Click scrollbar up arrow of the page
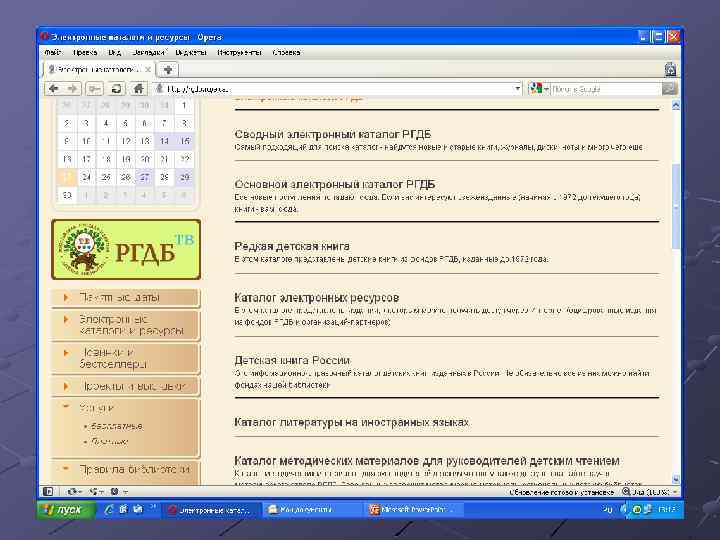The width and height of the screenshot is (720, 540). [x=675, y=105]
